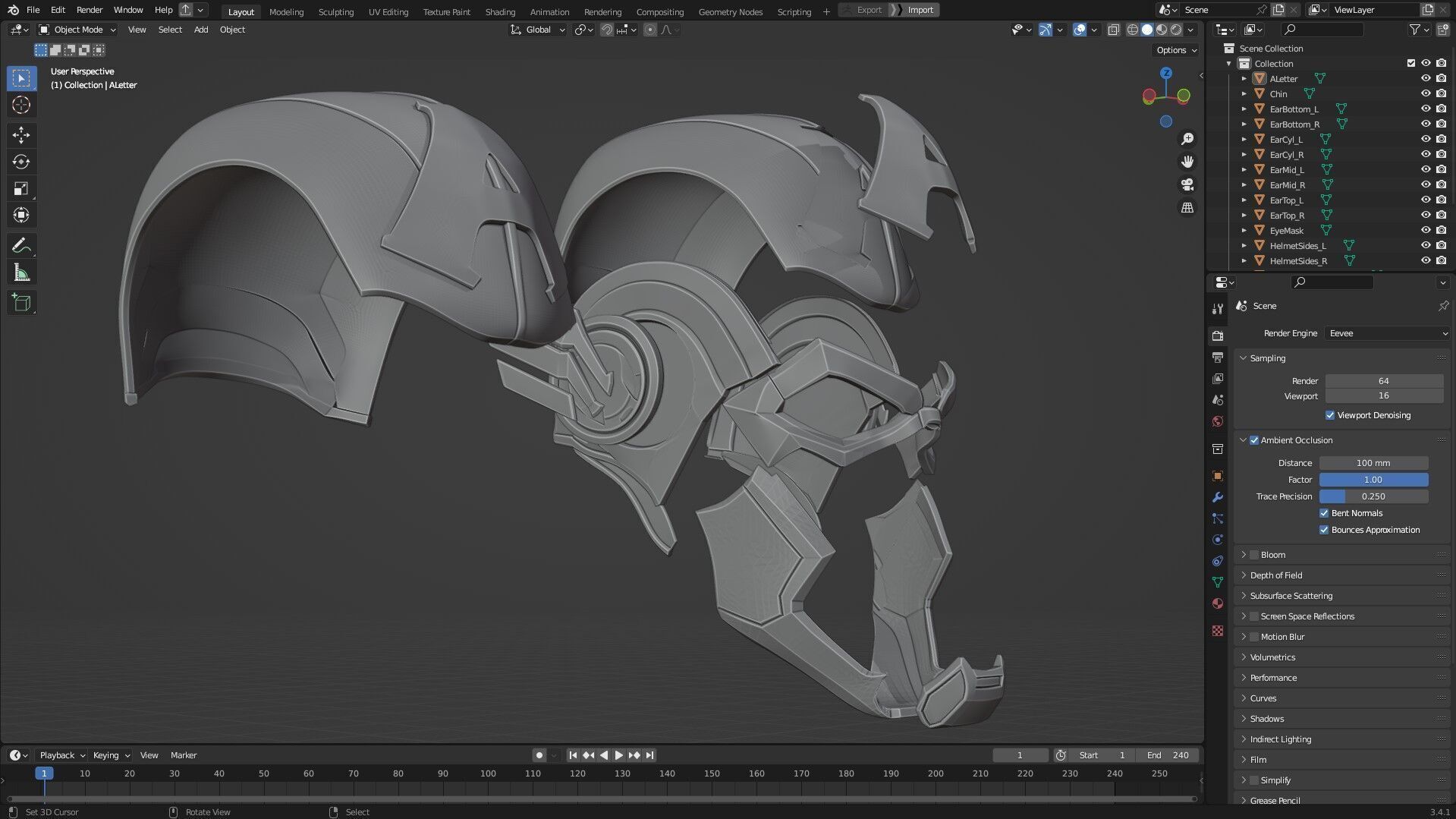Open the Render properties tab
The height and width of the screenshot is (819, 1456).
point(1218,335)
